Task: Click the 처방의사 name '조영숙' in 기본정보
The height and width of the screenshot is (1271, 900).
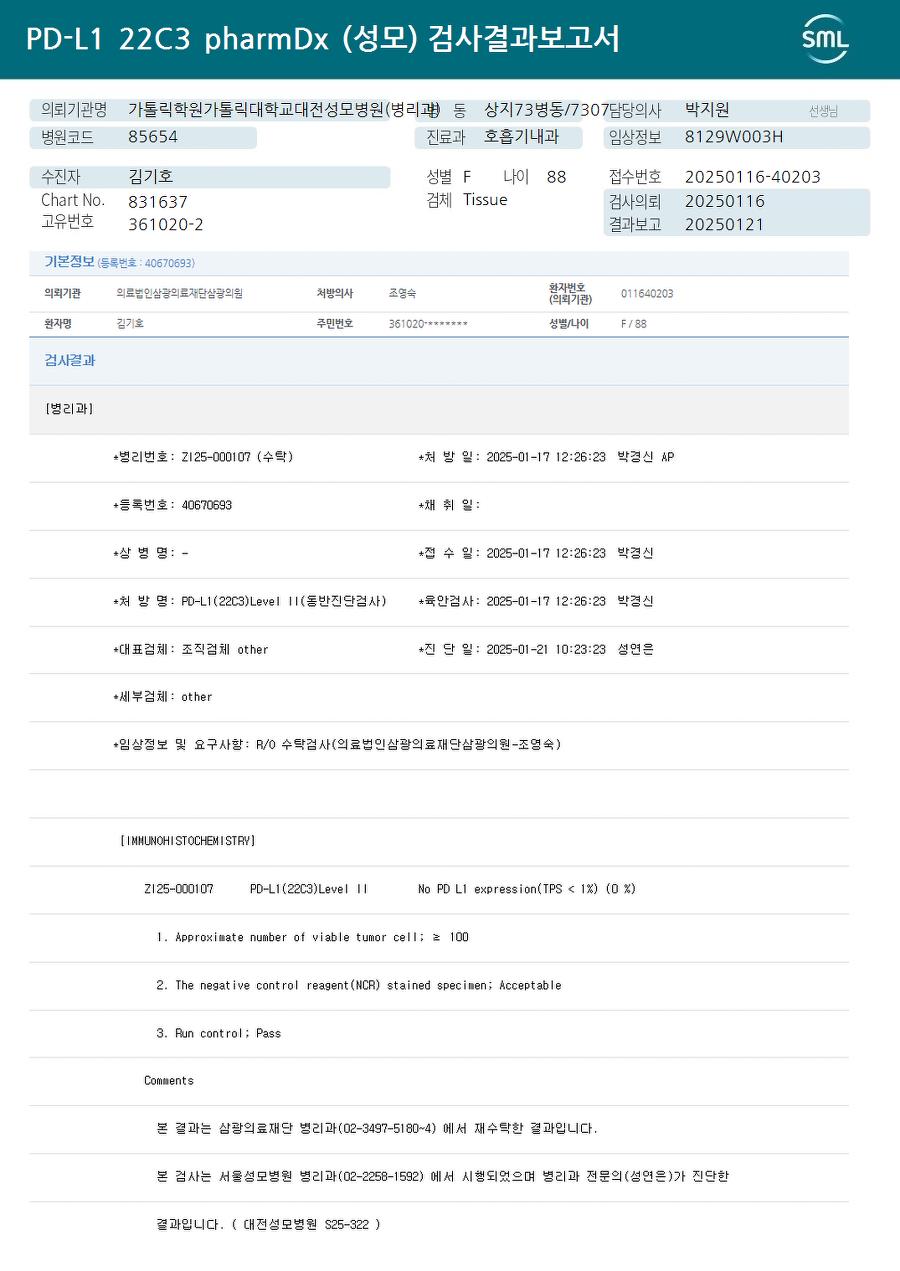Action: pyautogui.click(x=402, y=294)
